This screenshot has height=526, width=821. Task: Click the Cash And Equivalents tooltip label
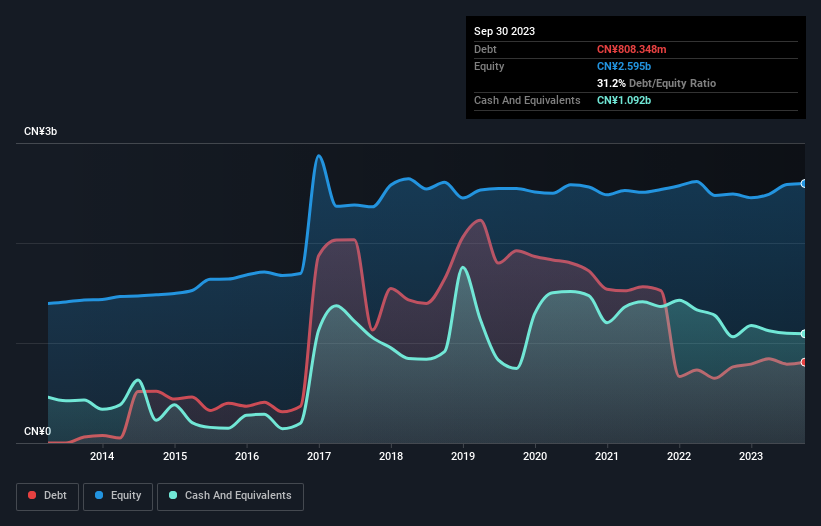[527, 100]
